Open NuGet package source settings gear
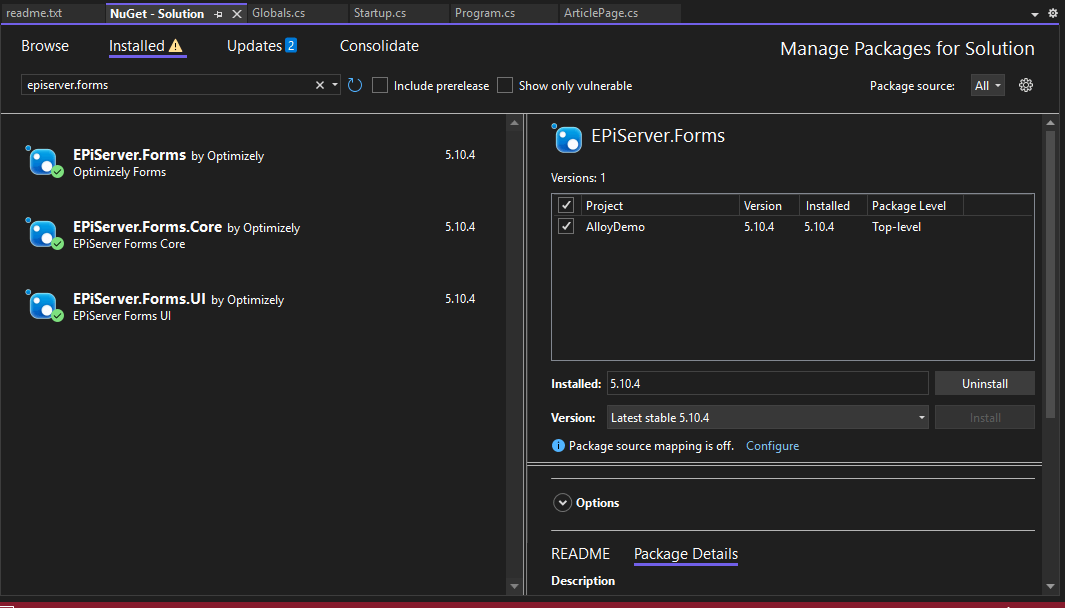 [1025, 85]
